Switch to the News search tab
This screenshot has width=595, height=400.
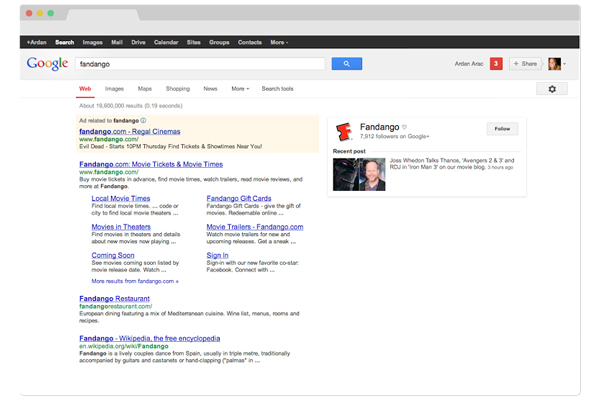point(210,89)
